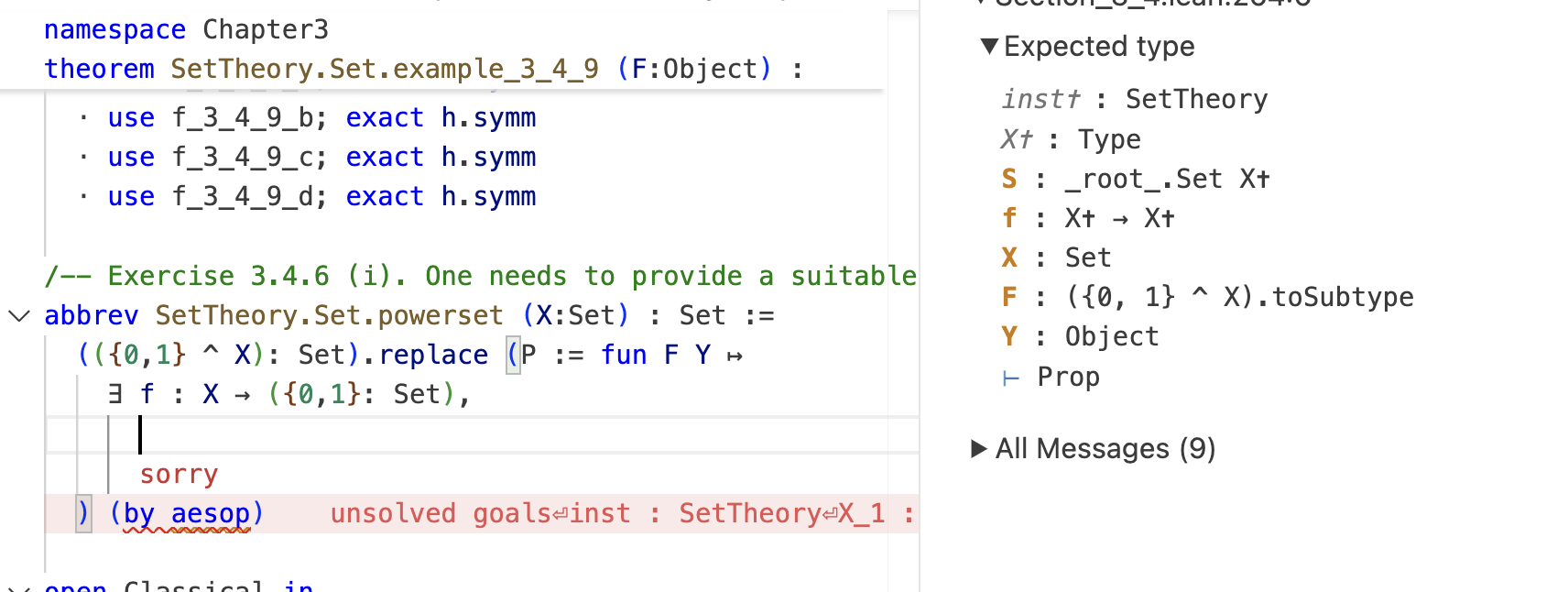
Task: Click theorem name 'SetTheory.Set.example_3_4_9' in sticky header
Action: 384,69
